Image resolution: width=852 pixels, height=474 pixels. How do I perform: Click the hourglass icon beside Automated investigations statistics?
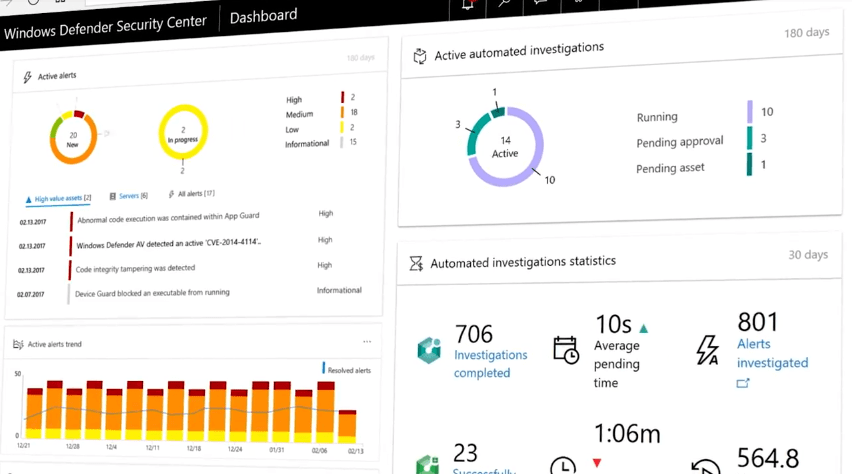pyautogui.click(x=416, y=264)
